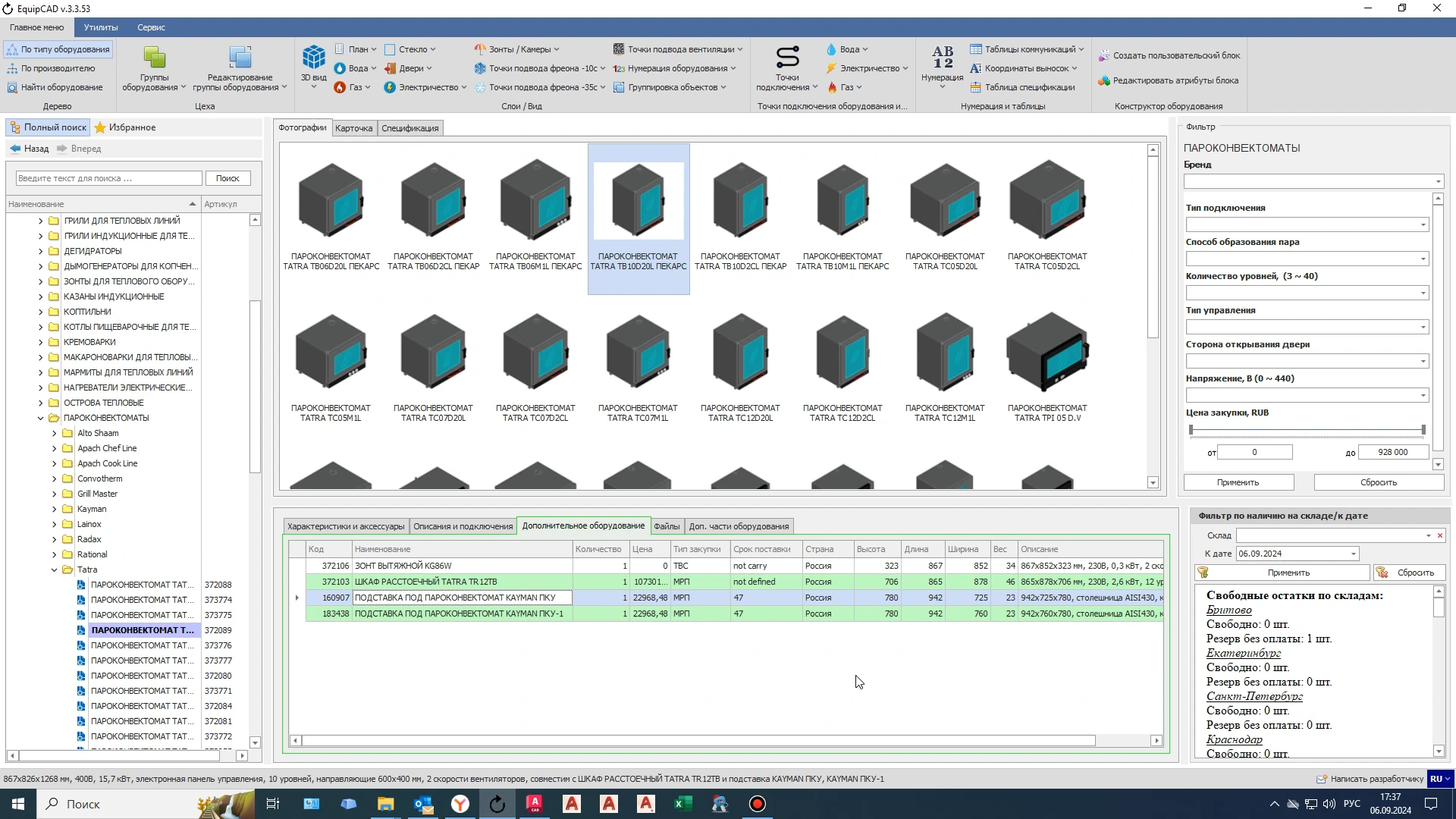1456x819 pixels.
Task: Switch to Характеристики и аксессуары tab
Action: 346,526
